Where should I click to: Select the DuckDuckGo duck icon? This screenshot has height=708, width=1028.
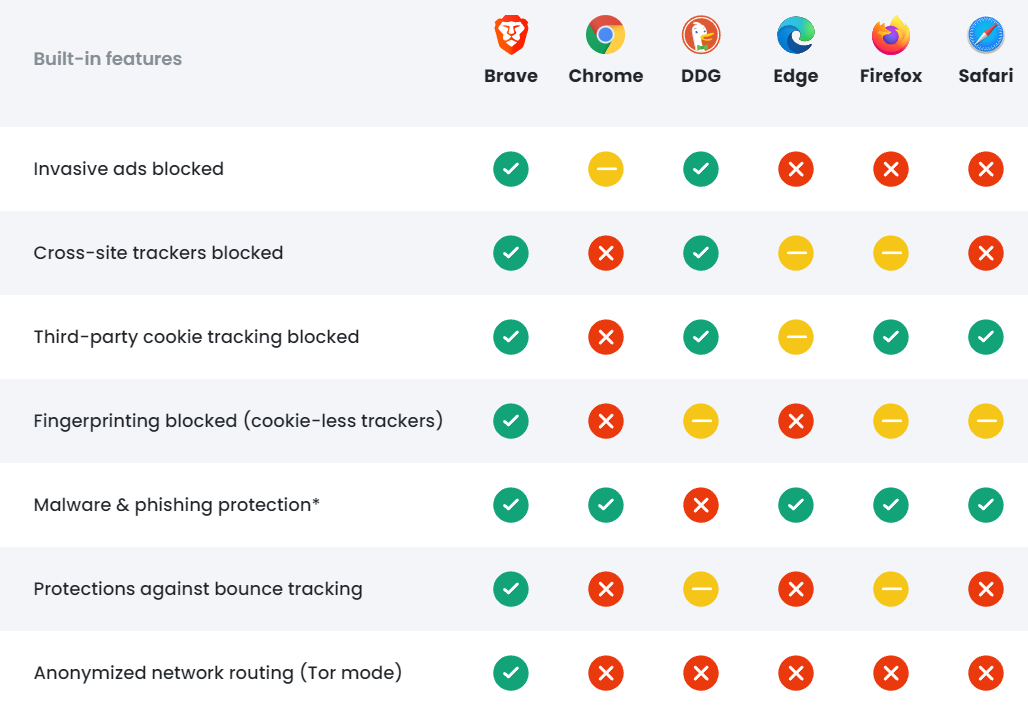click(x=701, y=35)
